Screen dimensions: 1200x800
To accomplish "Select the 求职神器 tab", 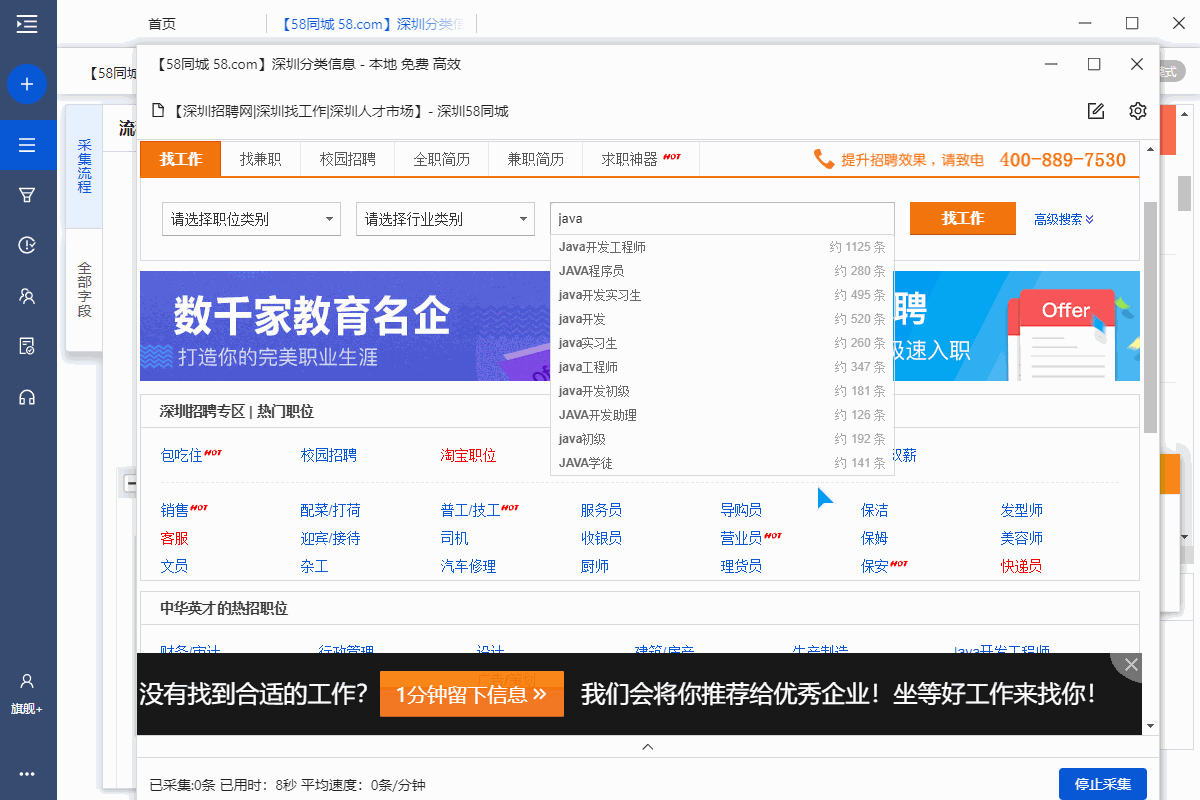I will [x=640, y=159].
